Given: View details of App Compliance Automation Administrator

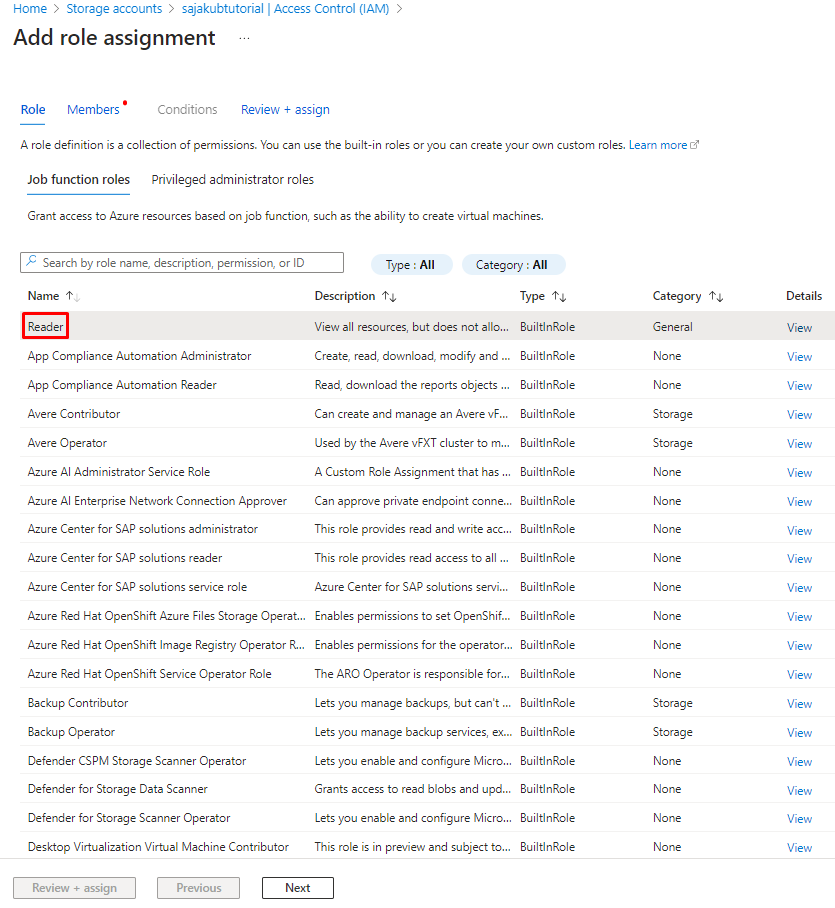Looking at the screenshot, I should point(799,357).
